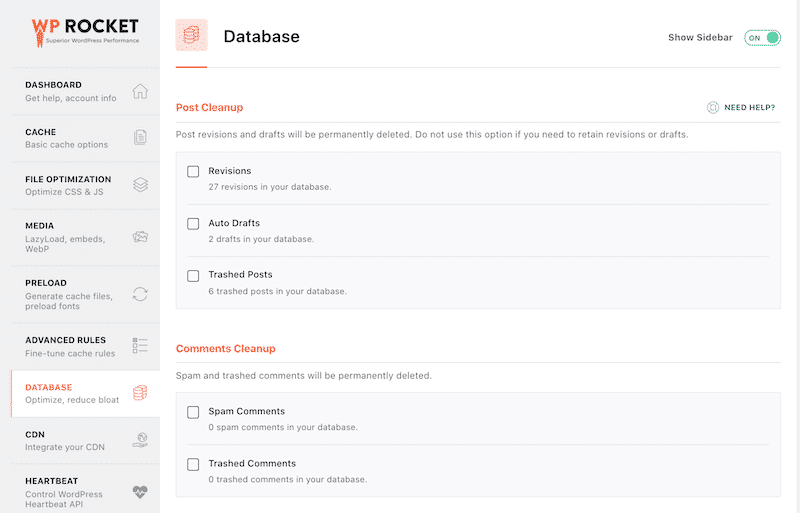
Task: Click the Dashboard house icon
Action: (140, 91)
